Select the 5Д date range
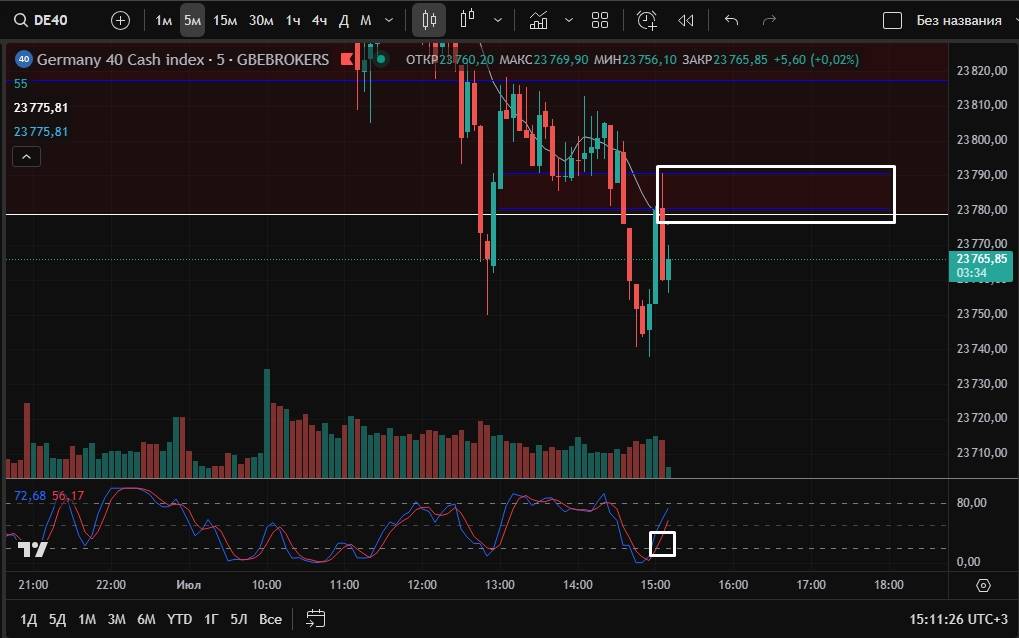 58,619
